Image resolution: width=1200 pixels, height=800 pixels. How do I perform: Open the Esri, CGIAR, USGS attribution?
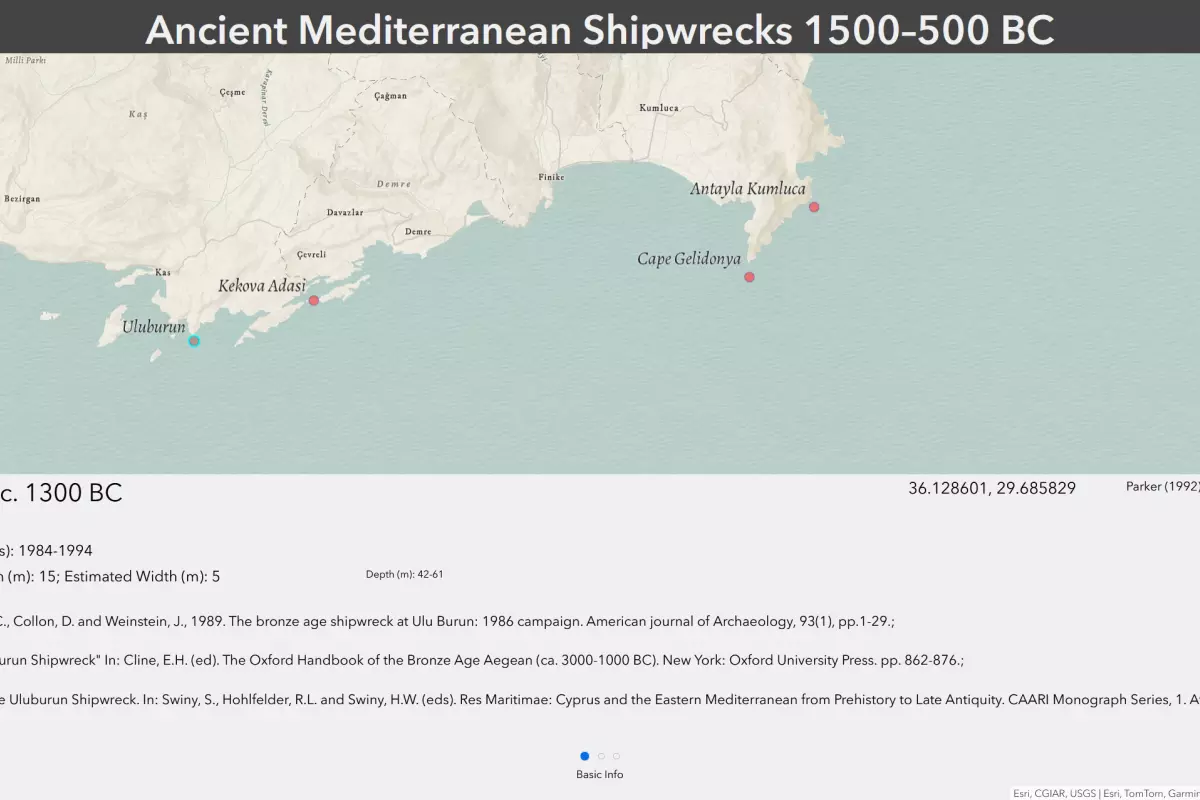click(x=1053, y=793)
